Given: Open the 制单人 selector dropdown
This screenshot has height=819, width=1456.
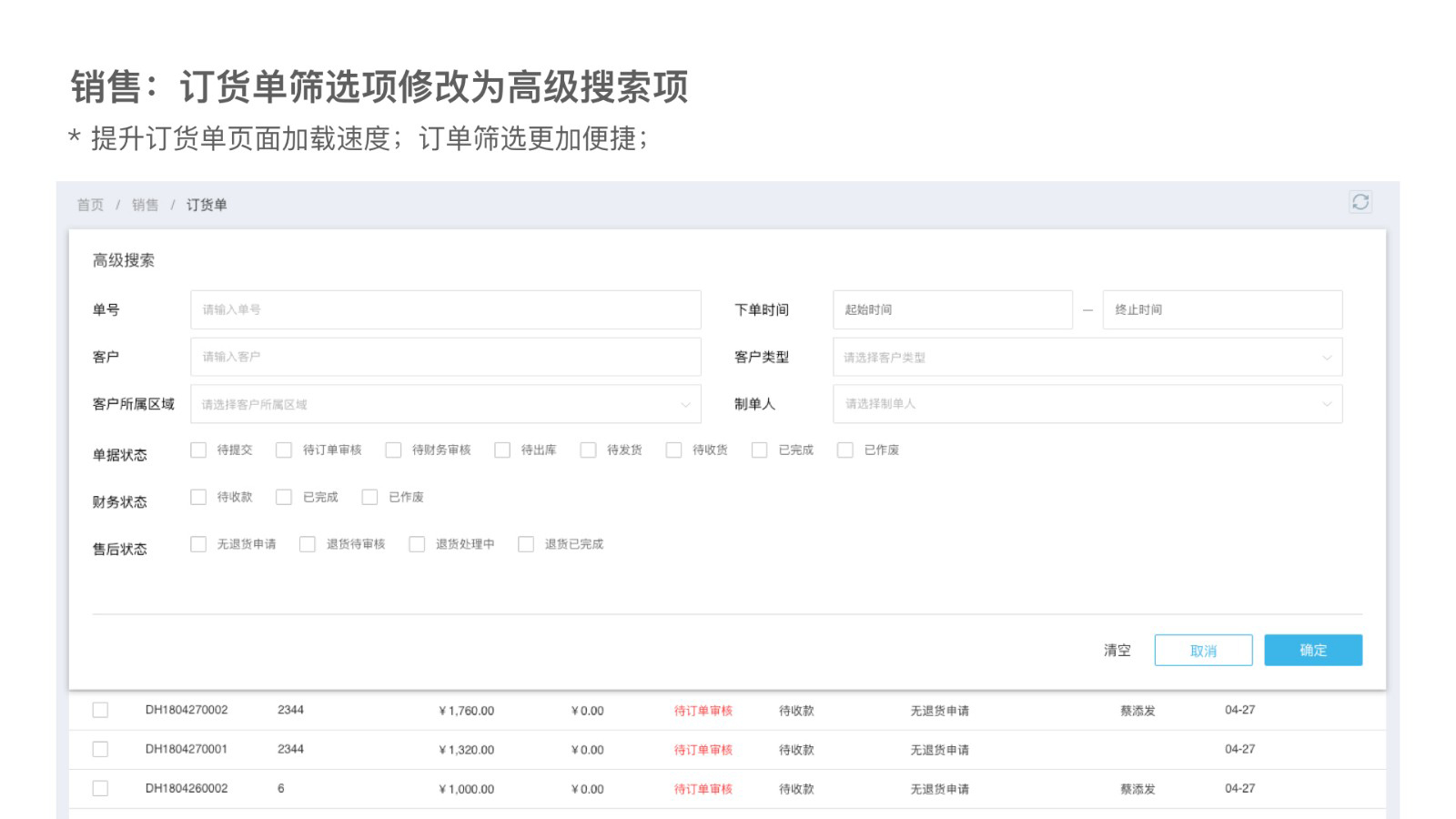Looking at the screenshot, I should 1087,404.
